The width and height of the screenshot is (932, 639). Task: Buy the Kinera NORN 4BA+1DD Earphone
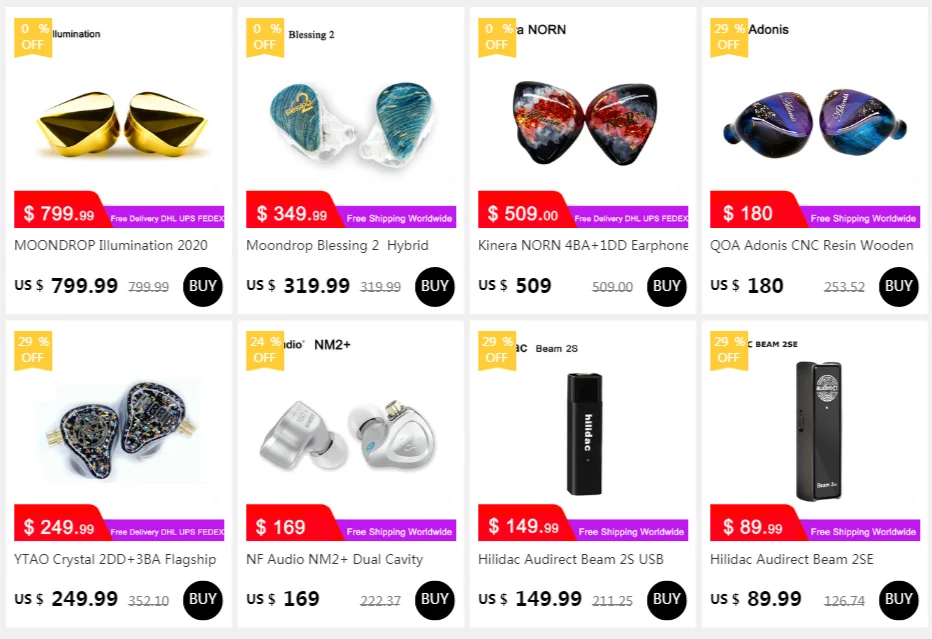pos(667,286)
